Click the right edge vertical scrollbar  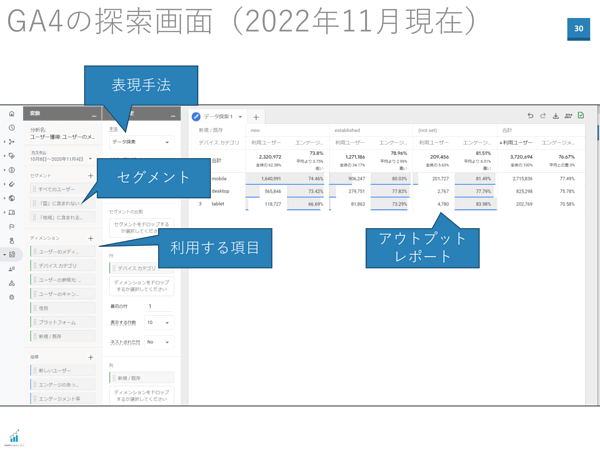[598, 132]
